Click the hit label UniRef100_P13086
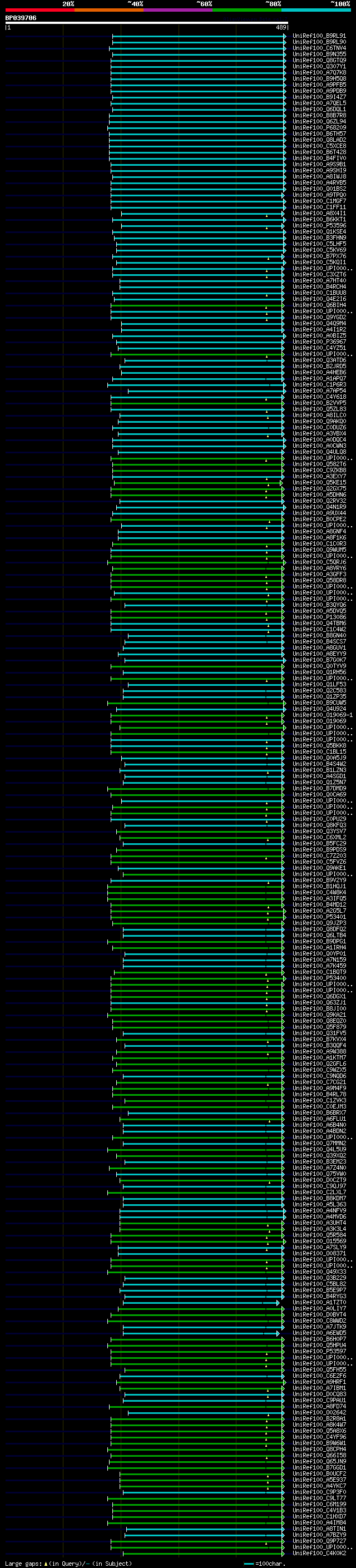 point(319,617)
